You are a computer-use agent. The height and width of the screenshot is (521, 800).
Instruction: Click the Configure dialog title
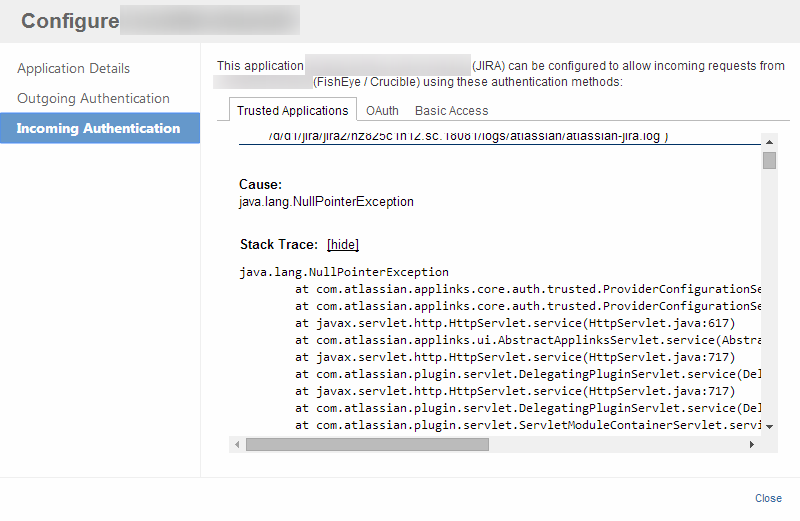(x=70, y=21)
